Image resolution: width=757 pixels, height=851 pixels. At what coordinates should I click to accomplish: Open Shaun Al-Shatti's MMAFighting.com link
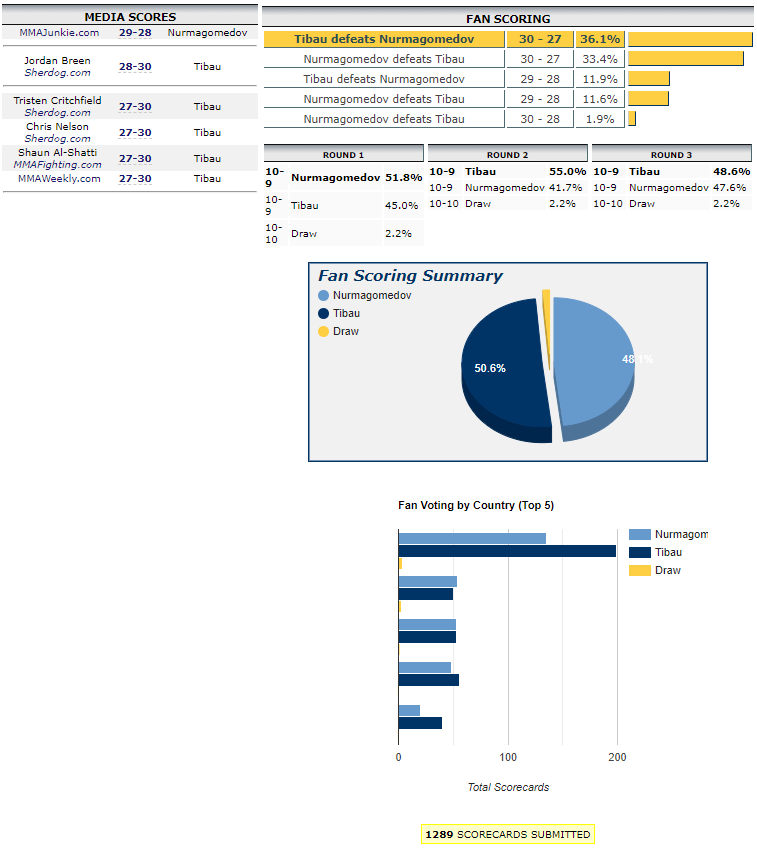pyautogui.click(x=58, y=164)
